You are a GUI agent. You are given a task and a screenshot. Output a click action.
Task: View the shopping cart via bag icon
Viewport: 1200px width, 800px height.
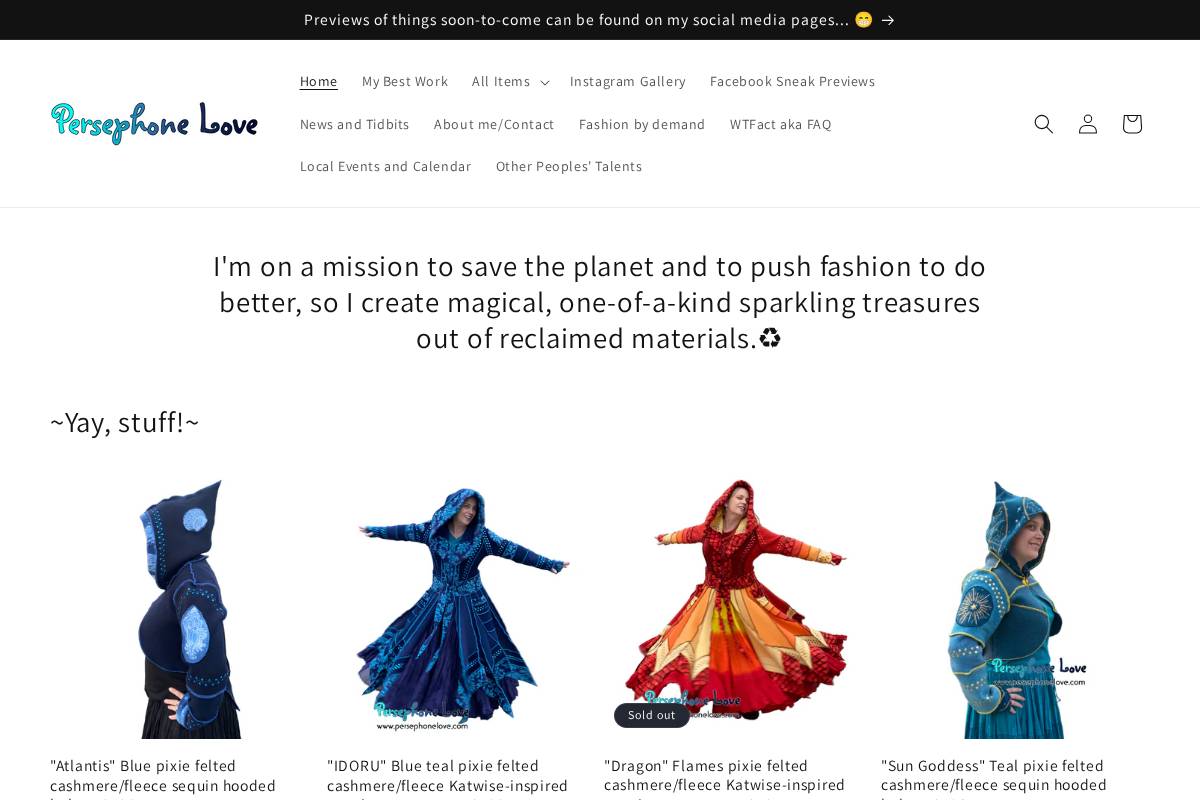(1131, 124)
